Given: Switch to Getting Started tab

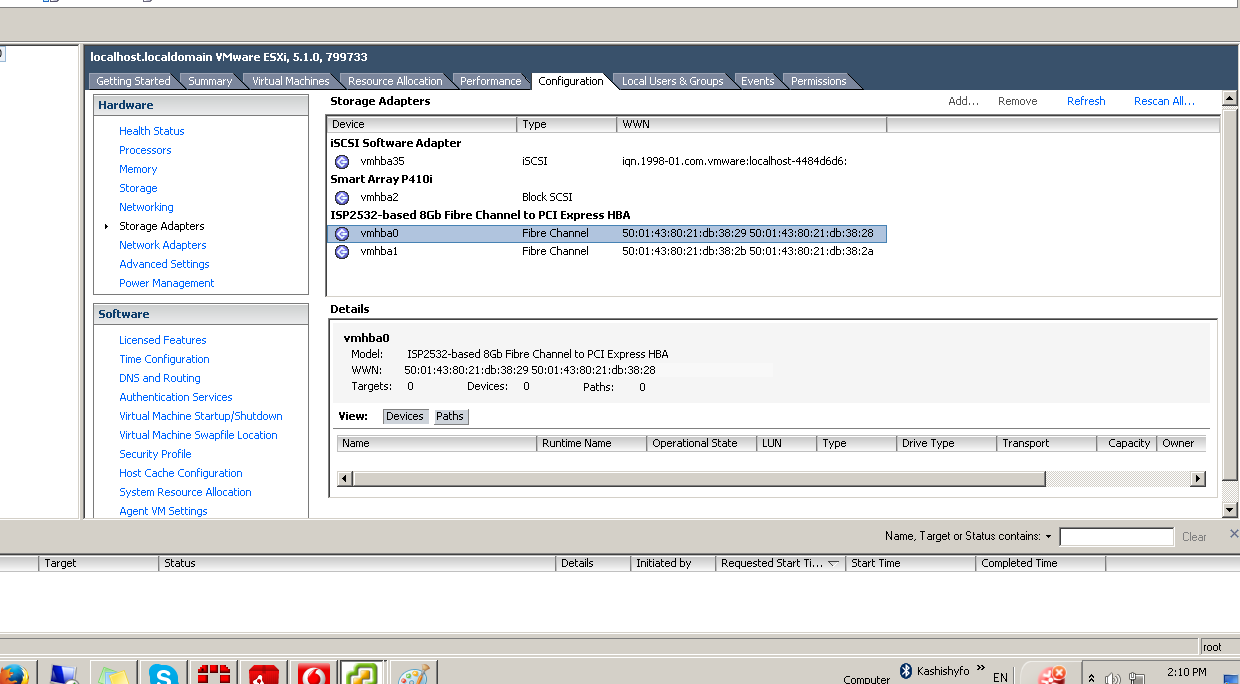Looking at the screenshot, I should point(133,81).
